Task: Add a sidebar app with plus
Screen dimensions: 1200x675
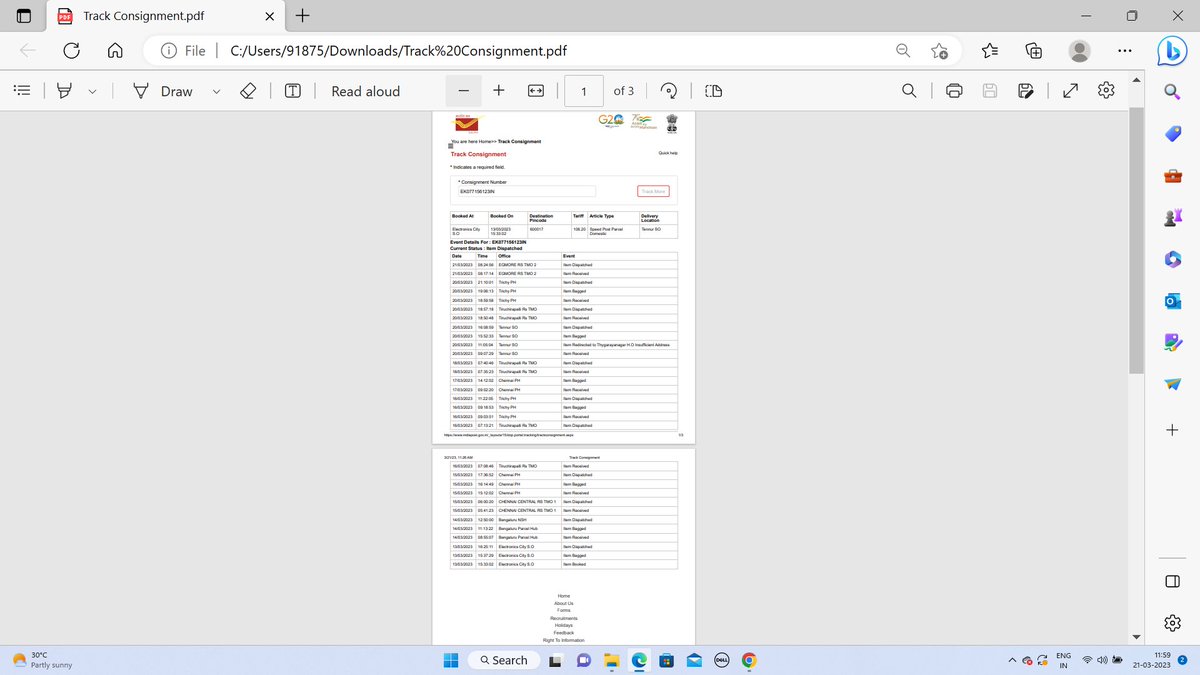Action: click(x=1173, y=430)
